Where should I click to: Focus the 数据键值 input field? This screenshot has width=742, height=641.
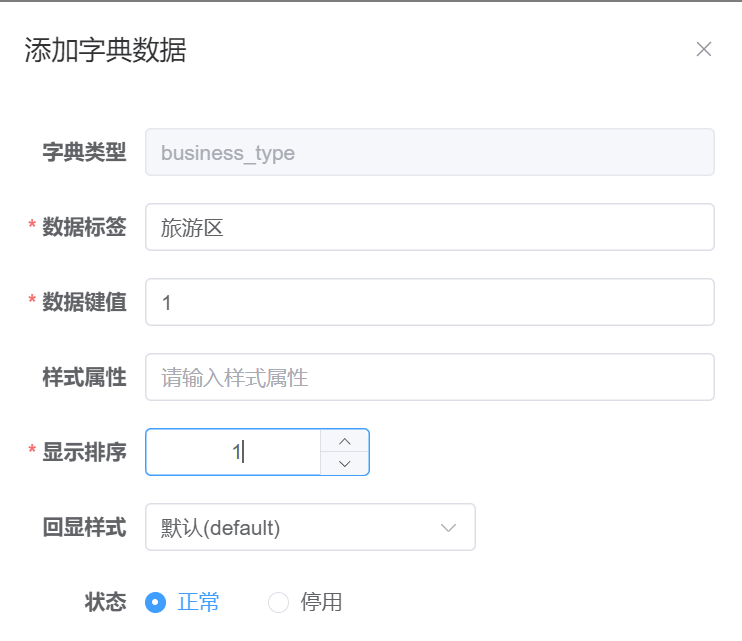click(x=429, y=302)
